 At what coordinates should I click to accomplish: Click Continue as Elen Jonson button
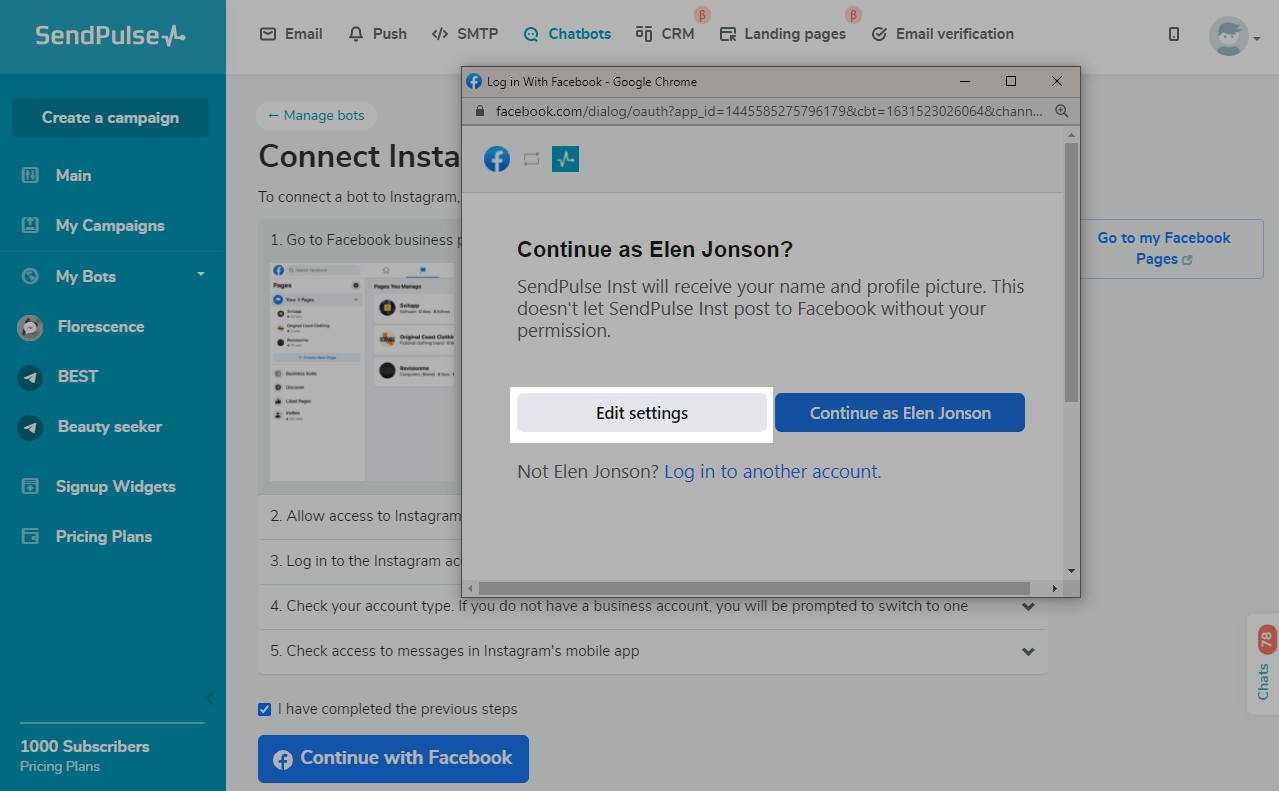pyautogui.click(x=900, y=412)
